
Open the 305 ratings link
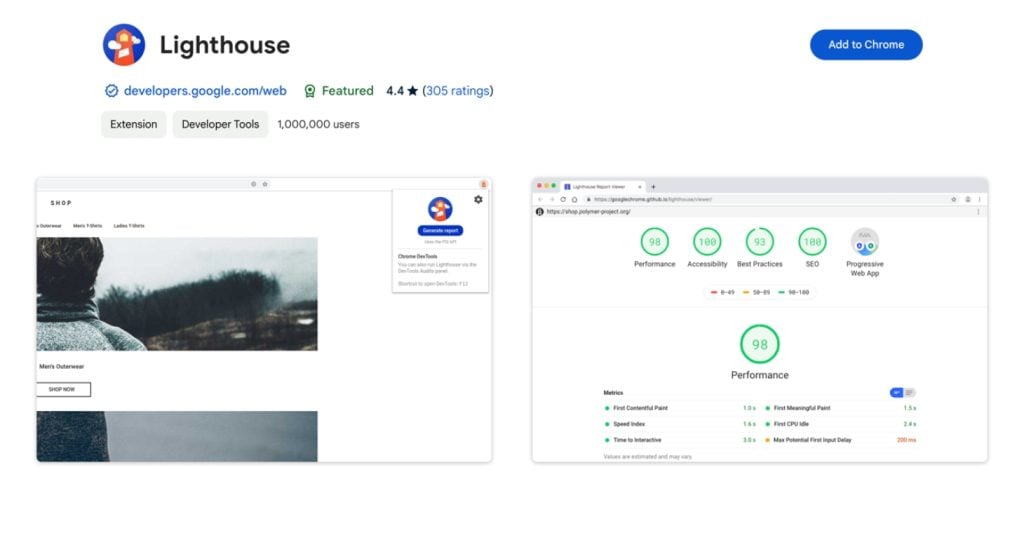click(458, 91)
